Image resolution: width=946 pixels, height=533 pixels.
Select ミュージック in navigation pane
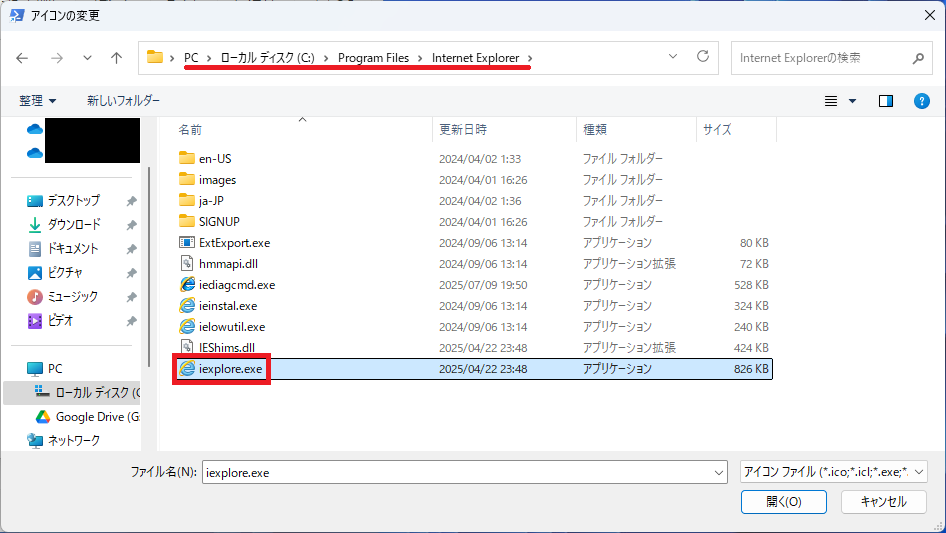72,297
